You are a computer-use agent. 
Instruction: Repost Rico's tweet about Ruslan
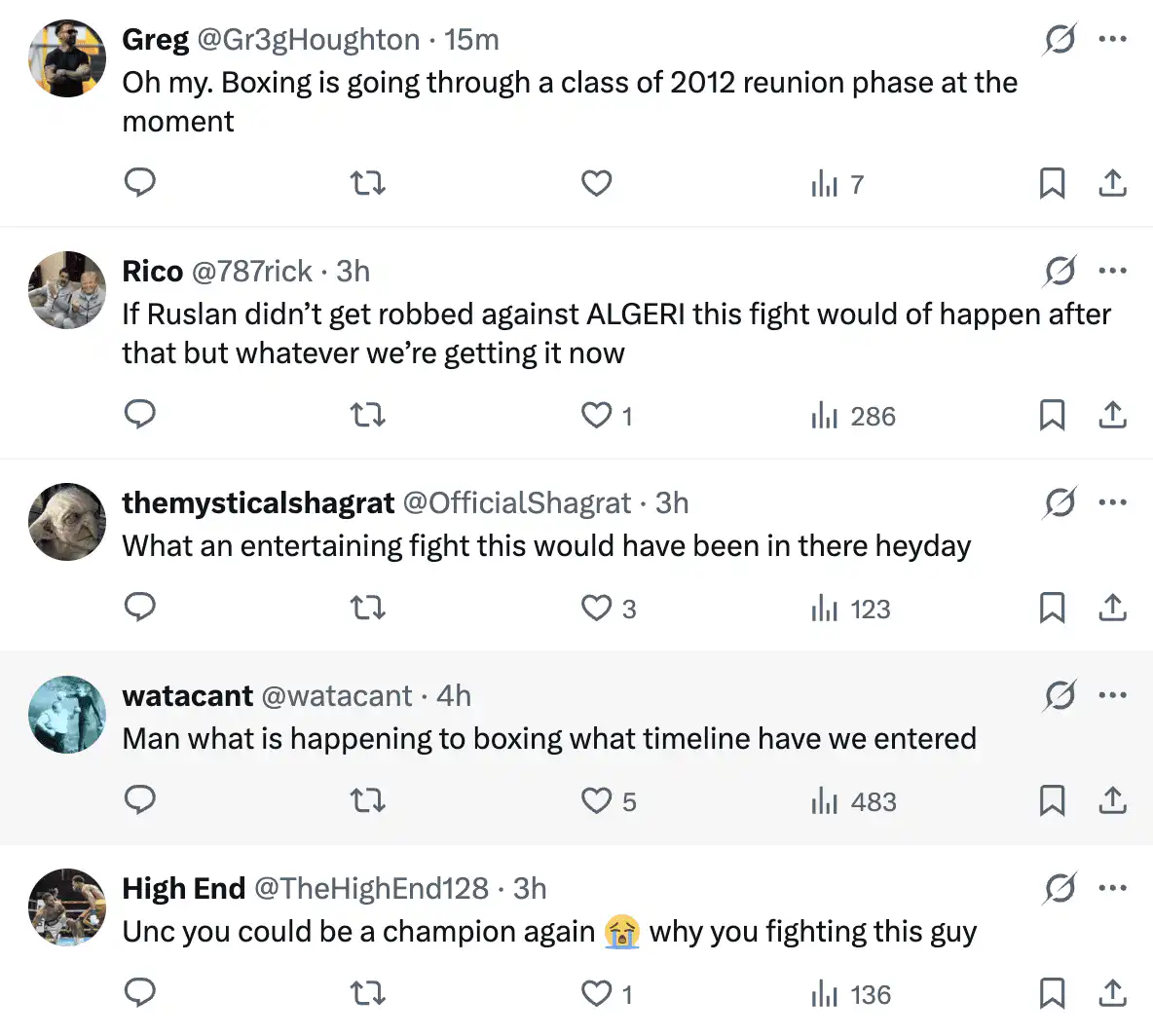(367, 416)
